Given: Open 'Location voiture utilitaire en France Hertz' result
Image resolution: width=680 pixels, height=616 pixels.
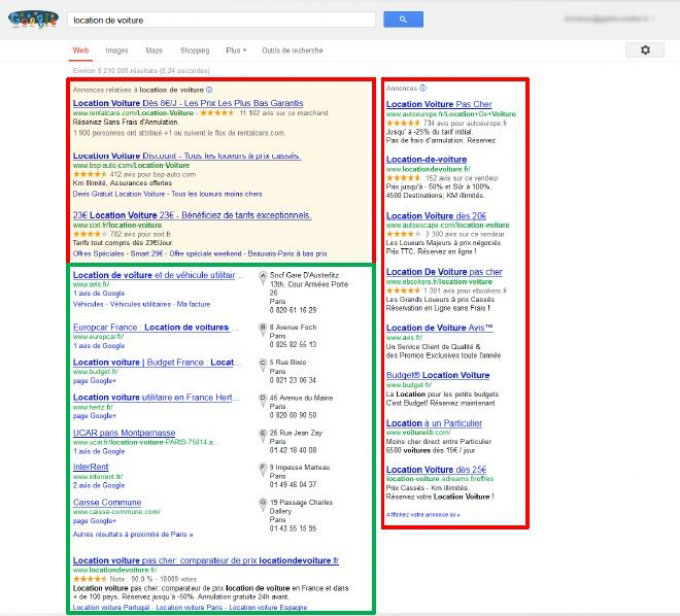Looking at the screenshot, I should click(156, 397).
